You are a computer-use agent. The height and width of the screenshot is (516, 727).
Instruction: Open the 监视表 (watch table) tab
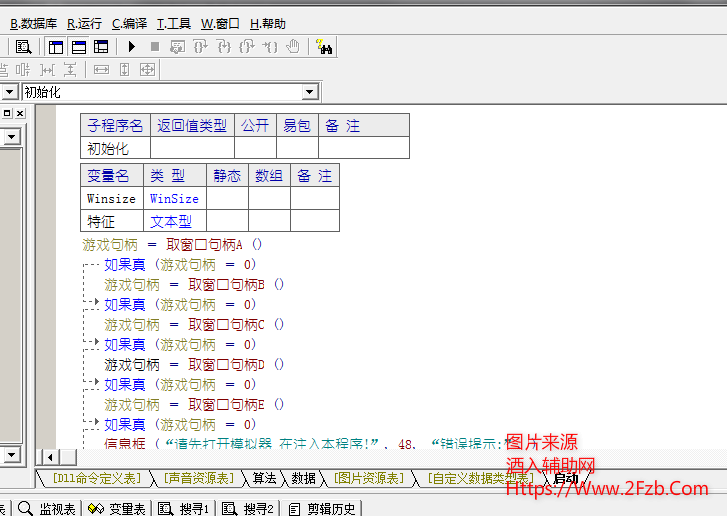coord(47,509)
